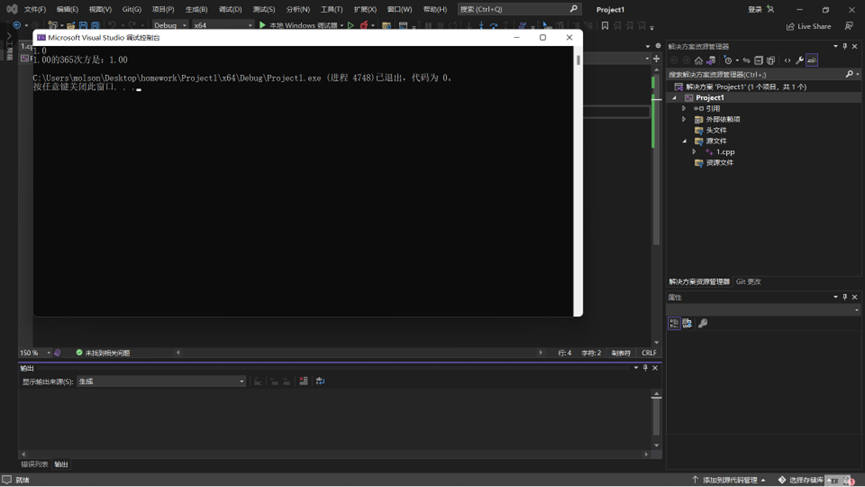Select the 头文件 folder row
Image resolution: width=865 pixels, height=487 pixels.
click(764, 130)
